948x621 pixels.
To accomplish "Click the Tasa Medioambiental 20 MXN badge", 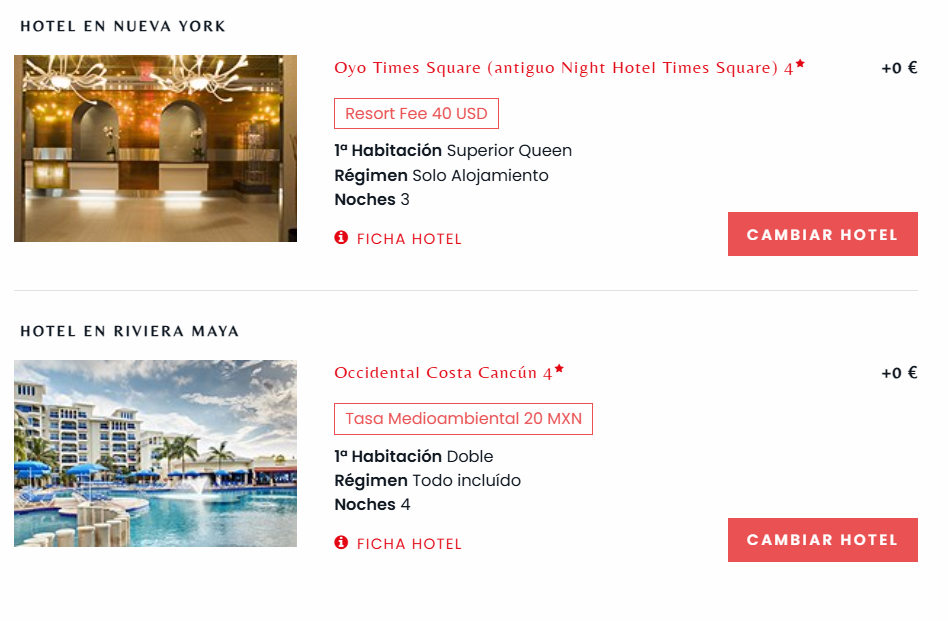I will click(463, 419).
